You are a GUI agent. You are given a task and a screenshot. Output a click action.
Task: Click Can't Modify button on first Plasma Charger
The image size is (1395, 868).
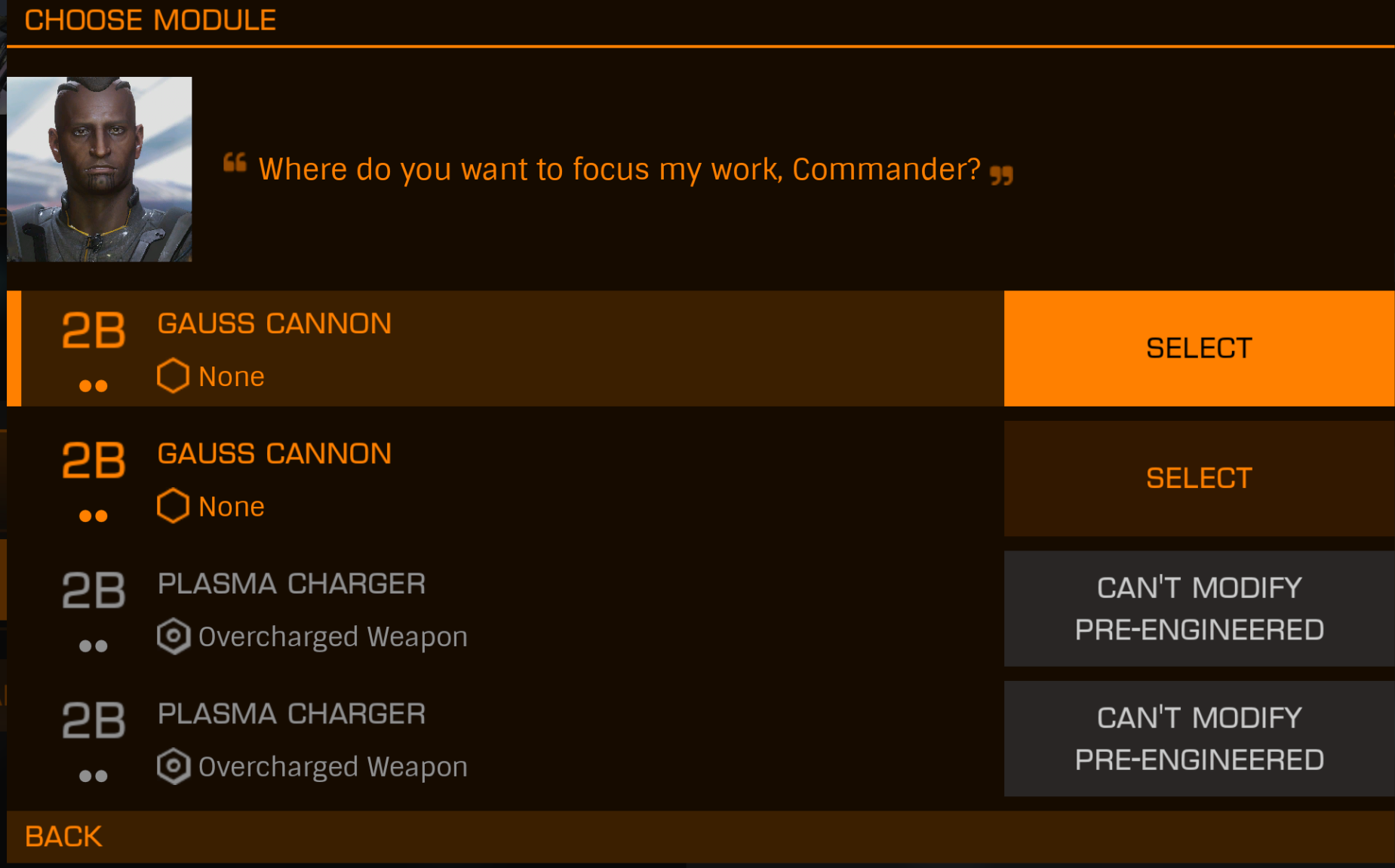[x=1199, y=609]
